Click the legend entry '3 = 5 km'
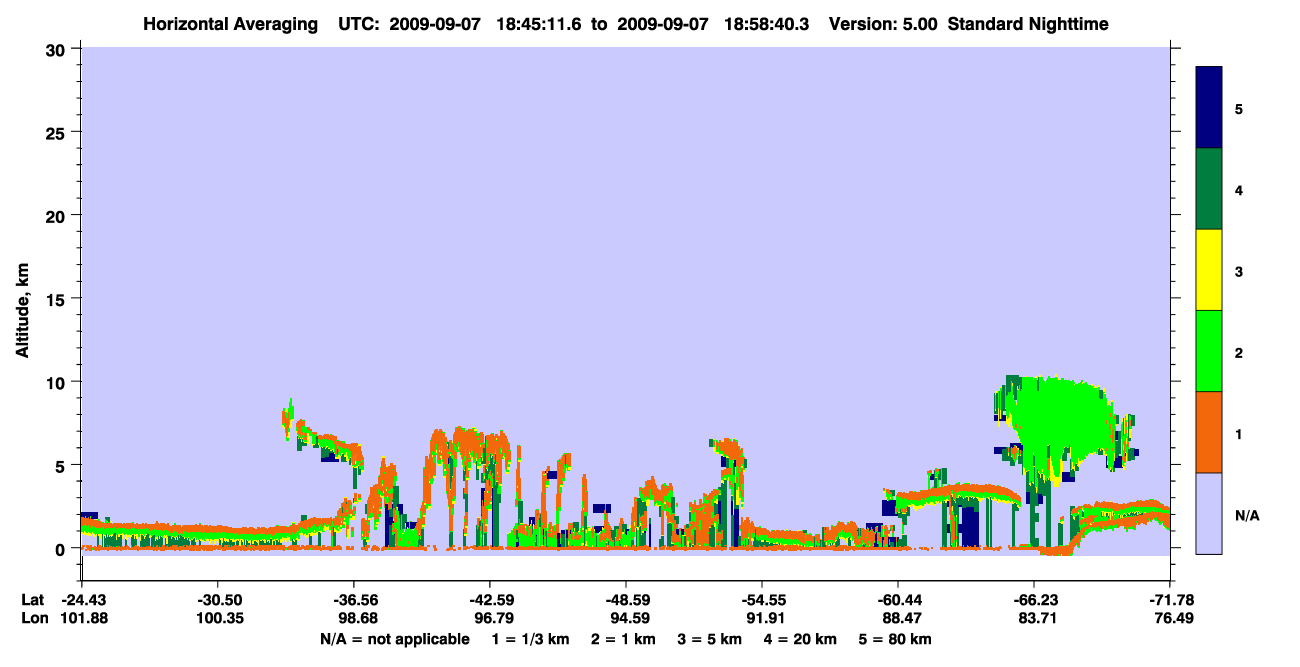 pyautogui.click(x=710, y=639)
